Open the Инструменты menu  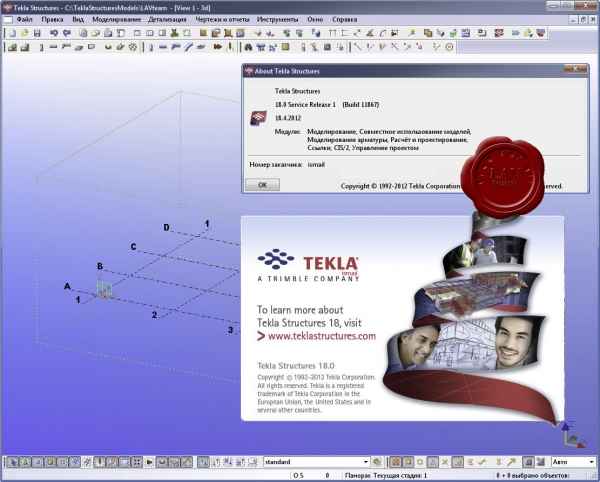277,19
